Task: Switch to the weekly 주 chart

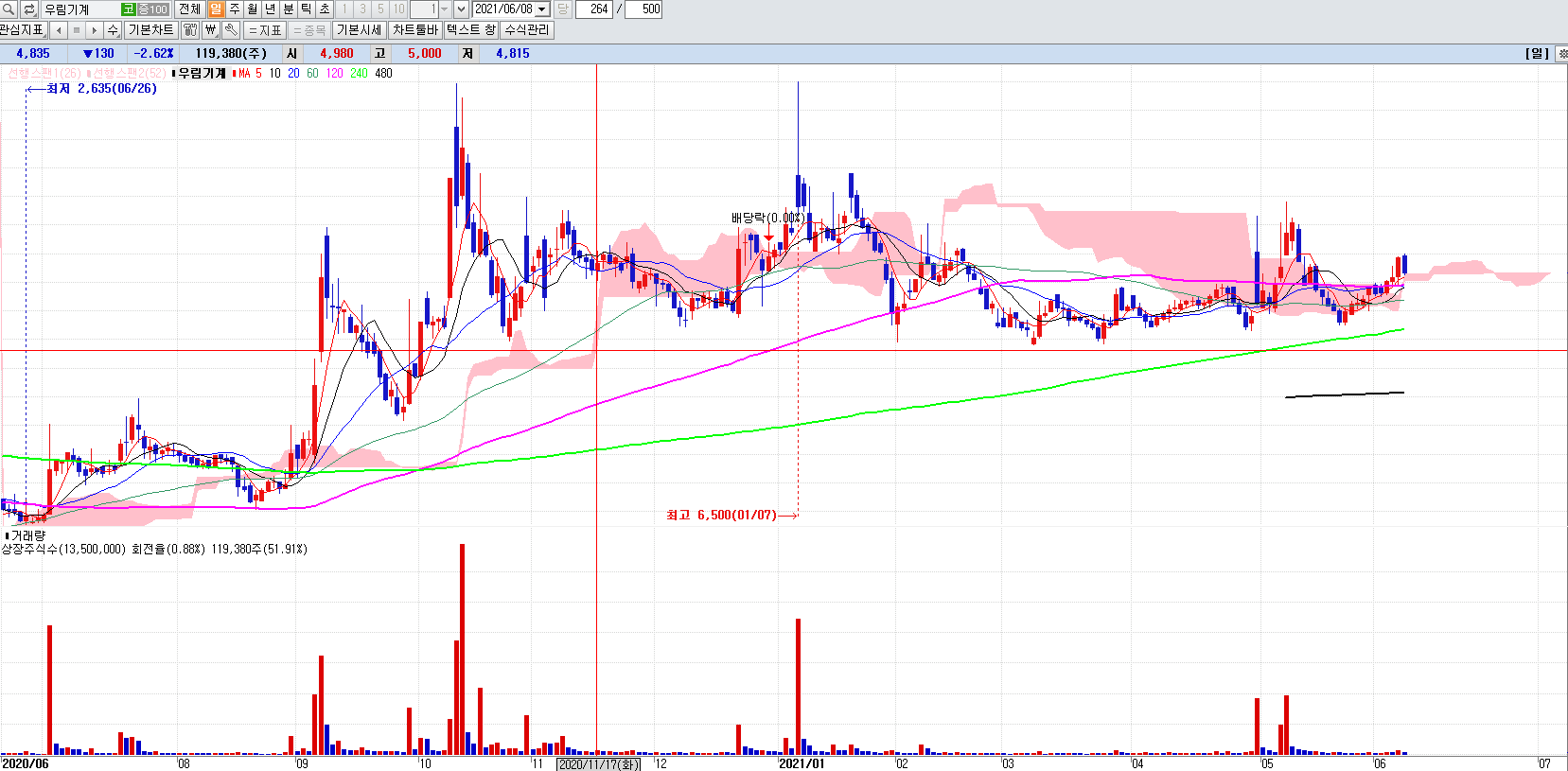Action: [235, 9]
